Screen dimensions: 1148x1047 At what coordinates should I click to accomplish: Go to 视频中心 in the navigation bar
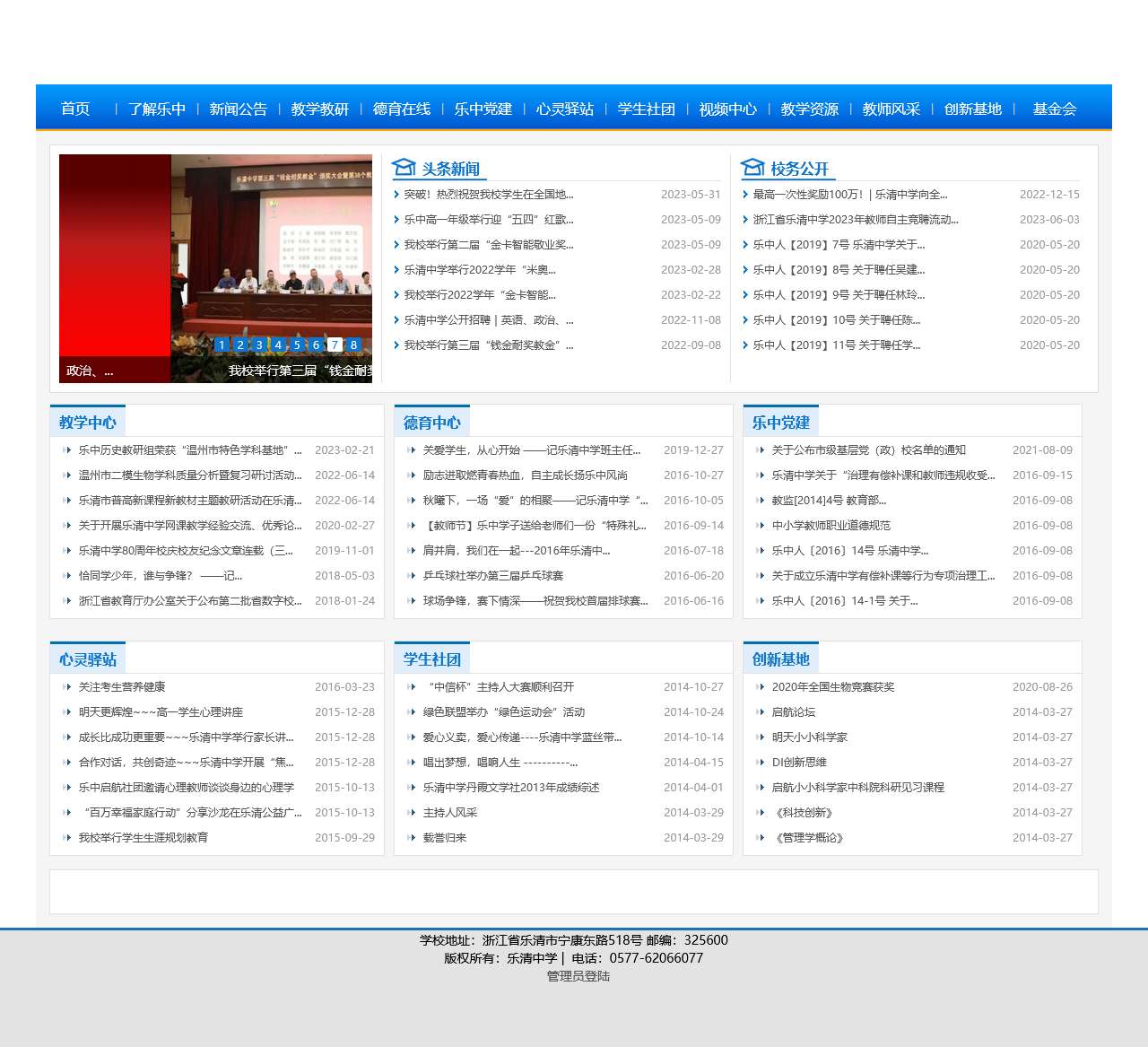[x=727, y=109]
